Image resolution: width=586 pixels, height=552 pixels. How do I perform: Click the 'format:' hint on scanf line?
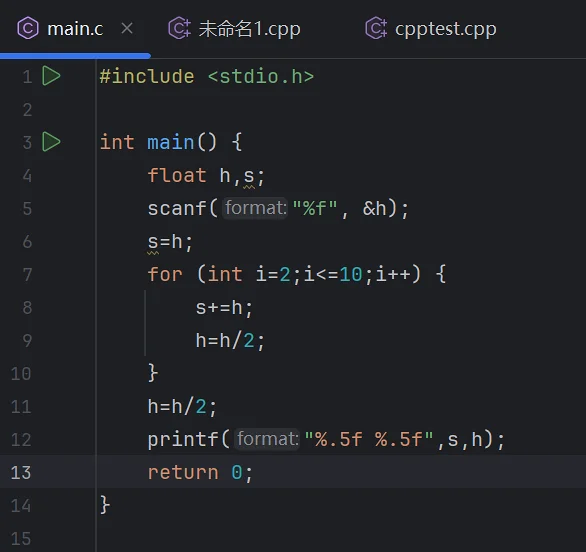[x=255, y=208]
